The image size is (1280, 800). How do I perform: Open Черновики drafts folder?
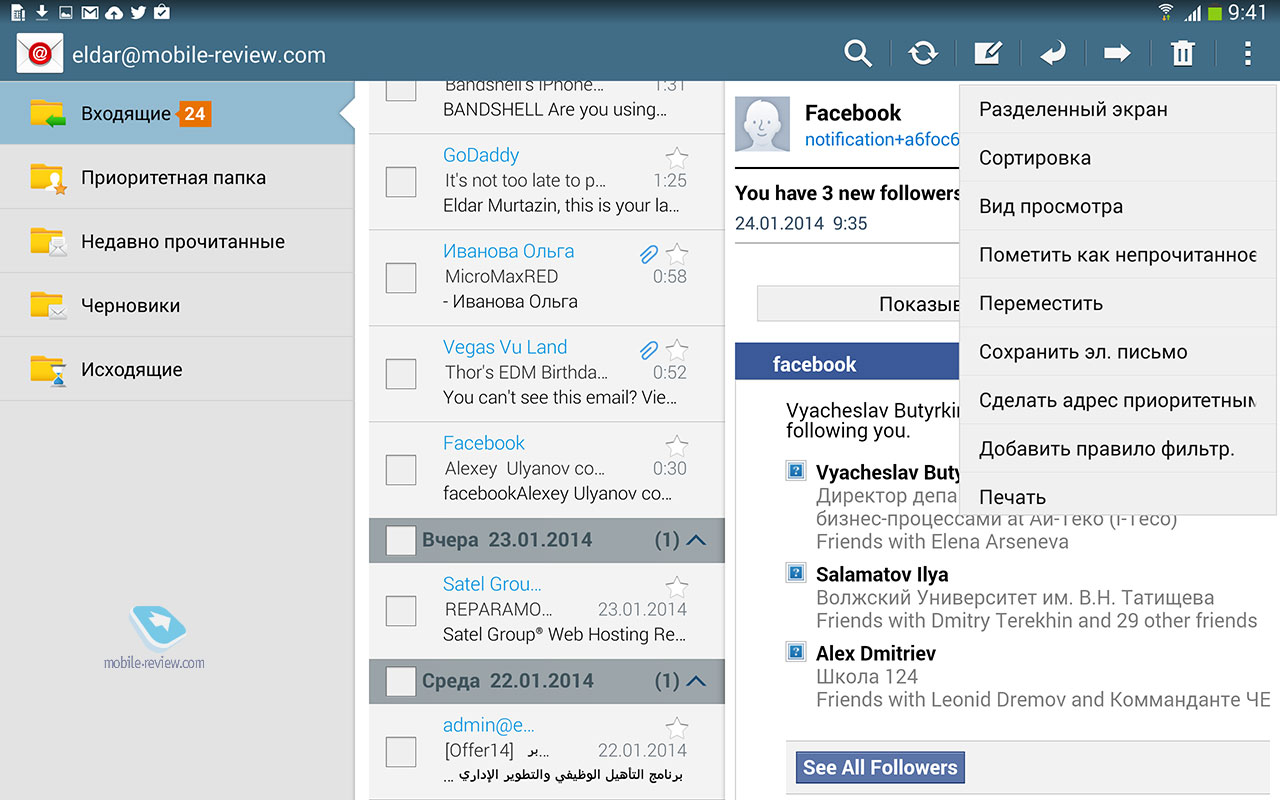pyautogui.click(x=177, y=305)
